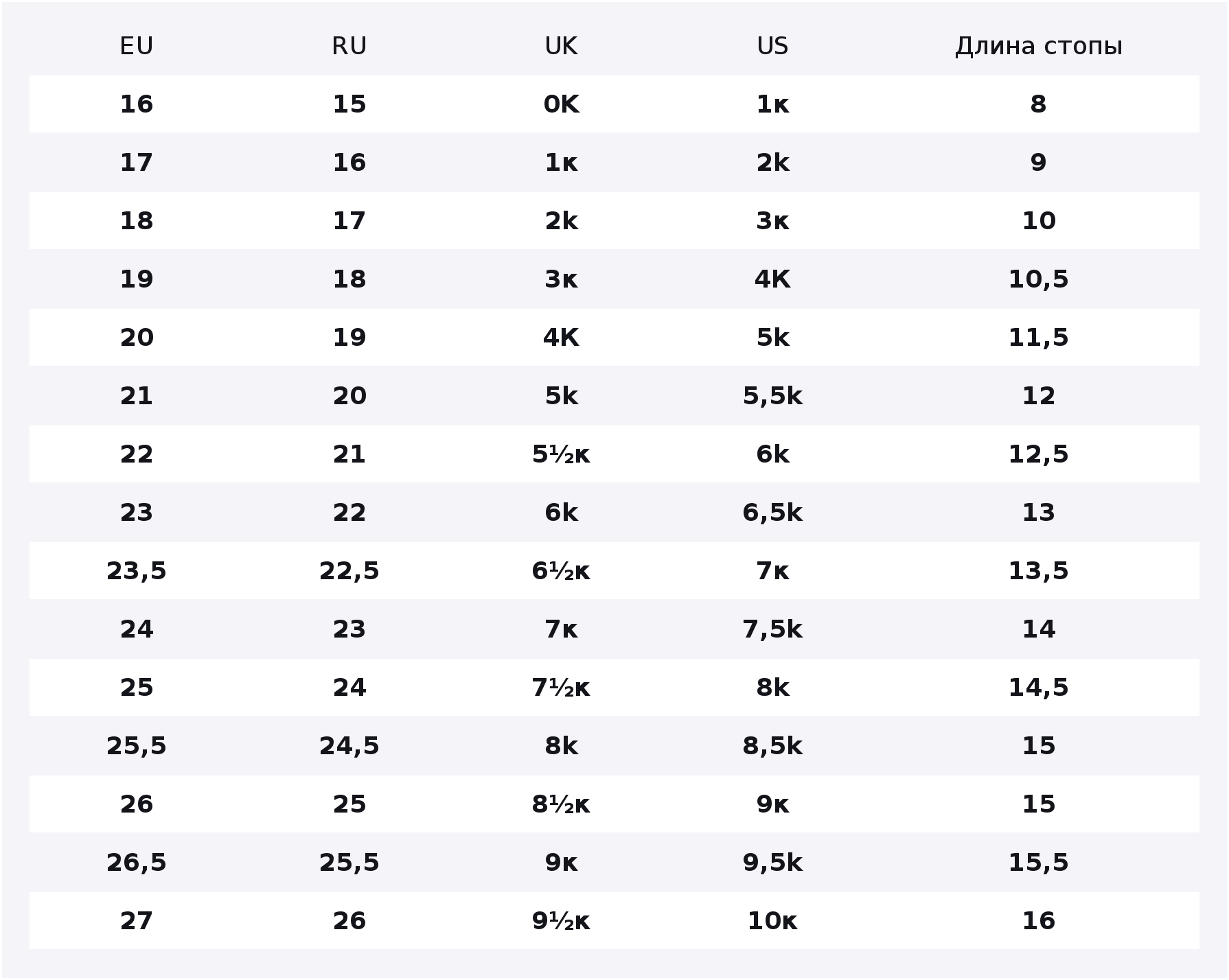Click the foot length 10,5 cell

click(1038, 279)
